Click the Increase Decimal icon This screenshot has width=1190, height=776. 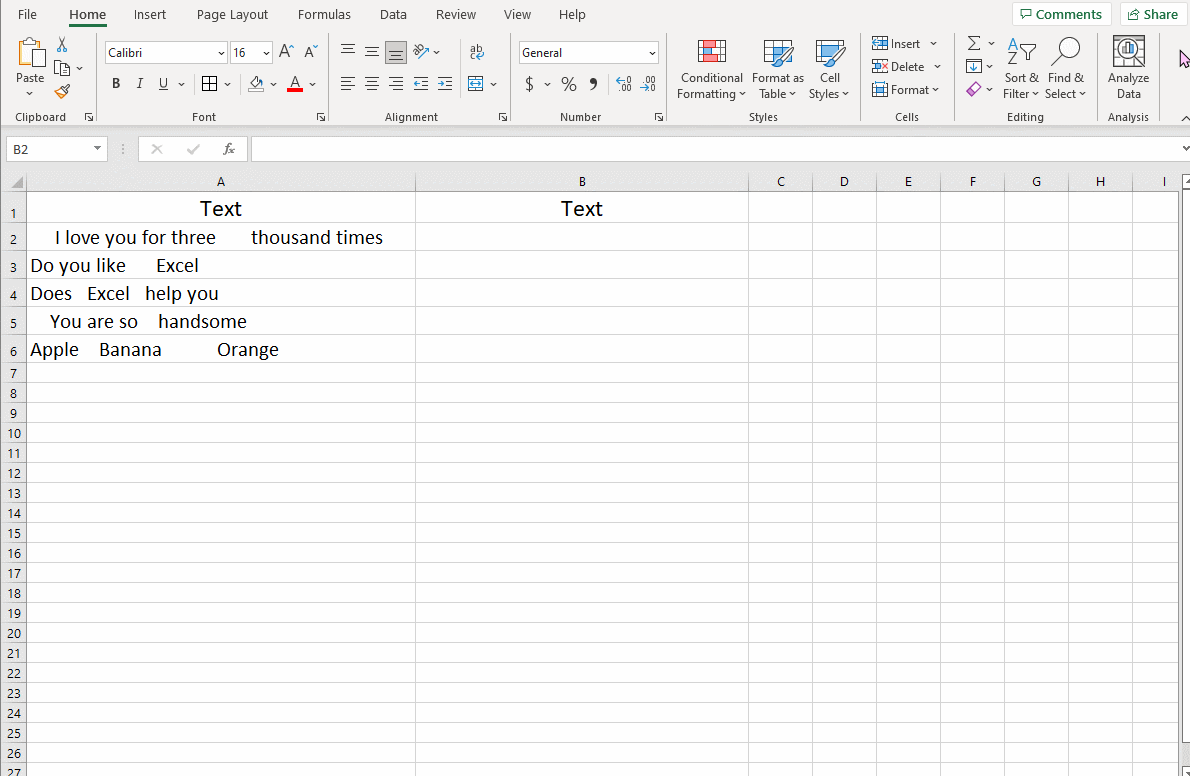pyautogui.click(x=622, y=84)
